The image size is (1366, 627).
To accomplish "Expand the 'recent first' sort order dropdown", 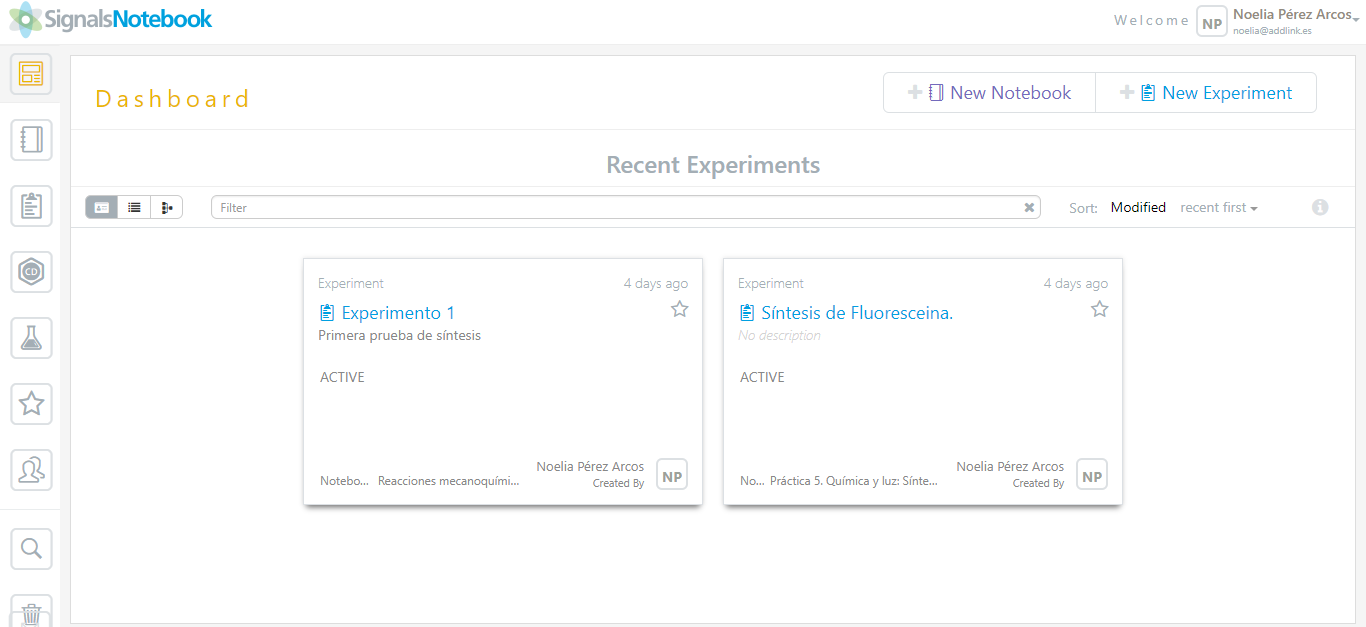I will (x=1218, y=208).
